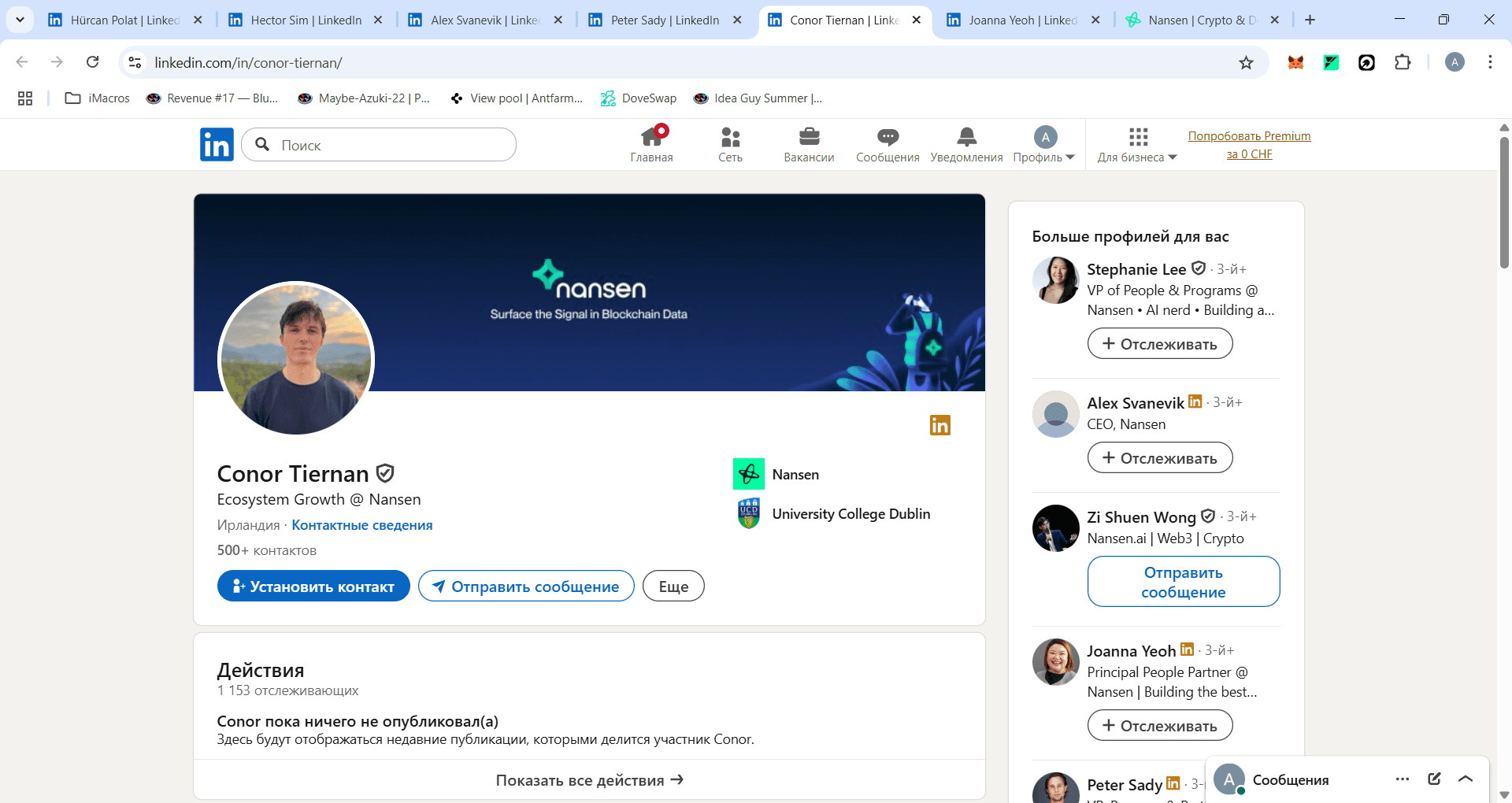Screen dimensions: 1512x803
Task: Click the Поиск search field
Action: 379,145
